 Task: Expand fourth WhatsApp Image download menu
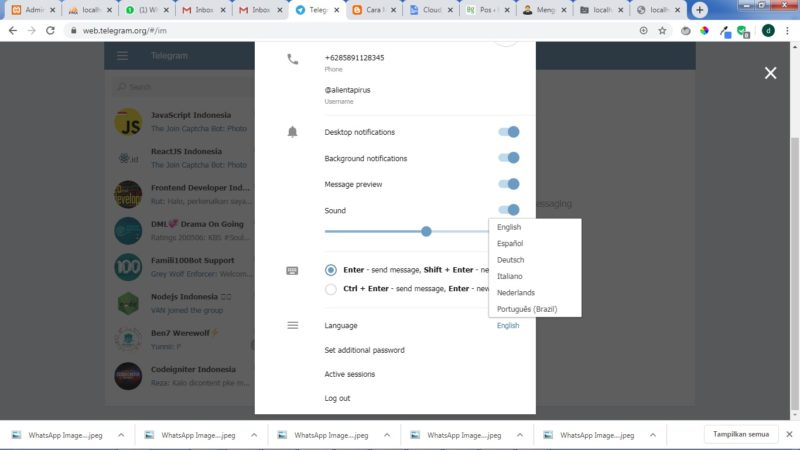coord(520,435)
